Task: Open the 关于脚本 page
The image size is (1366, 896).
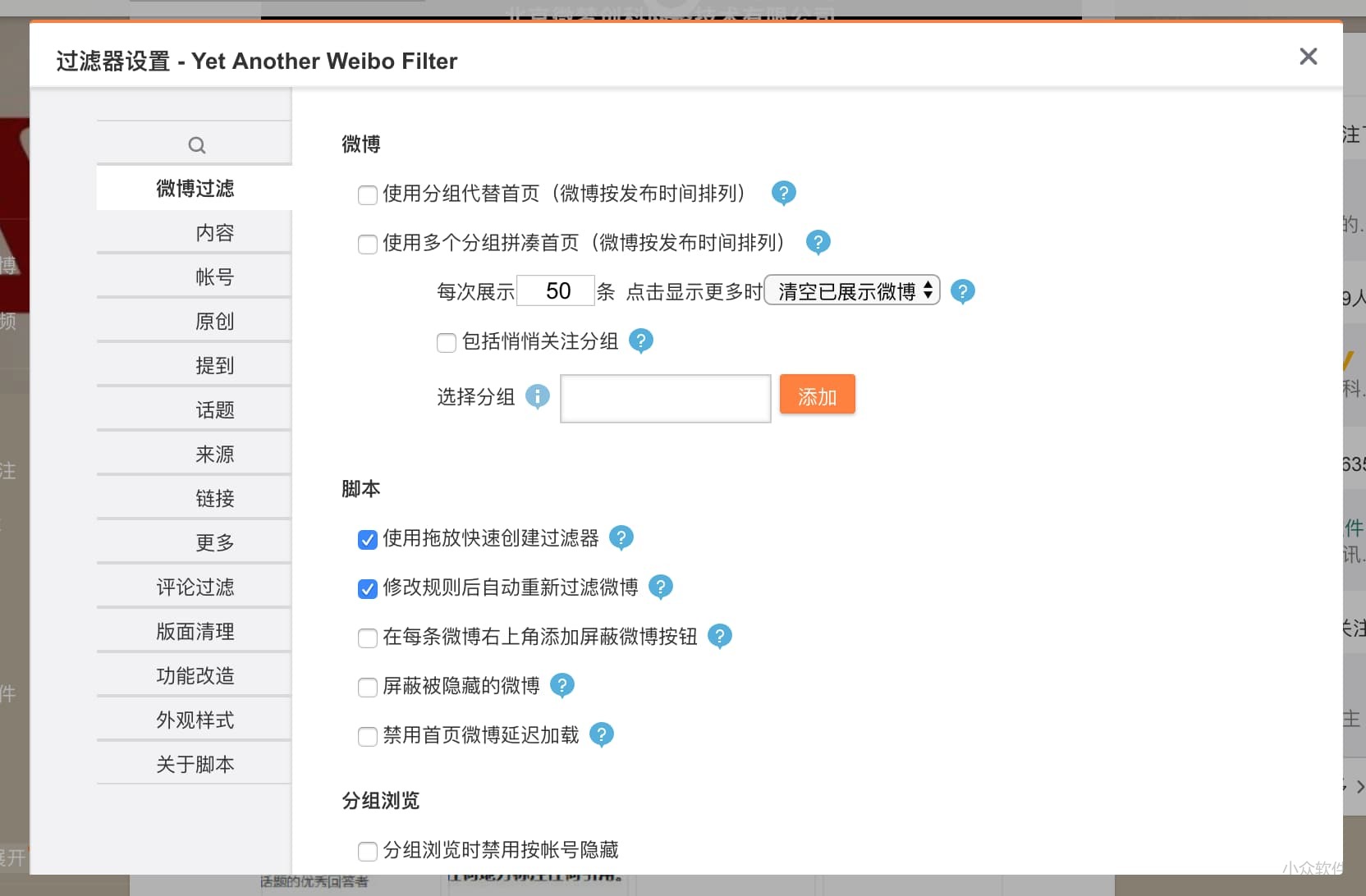Action: click(195, 764)
